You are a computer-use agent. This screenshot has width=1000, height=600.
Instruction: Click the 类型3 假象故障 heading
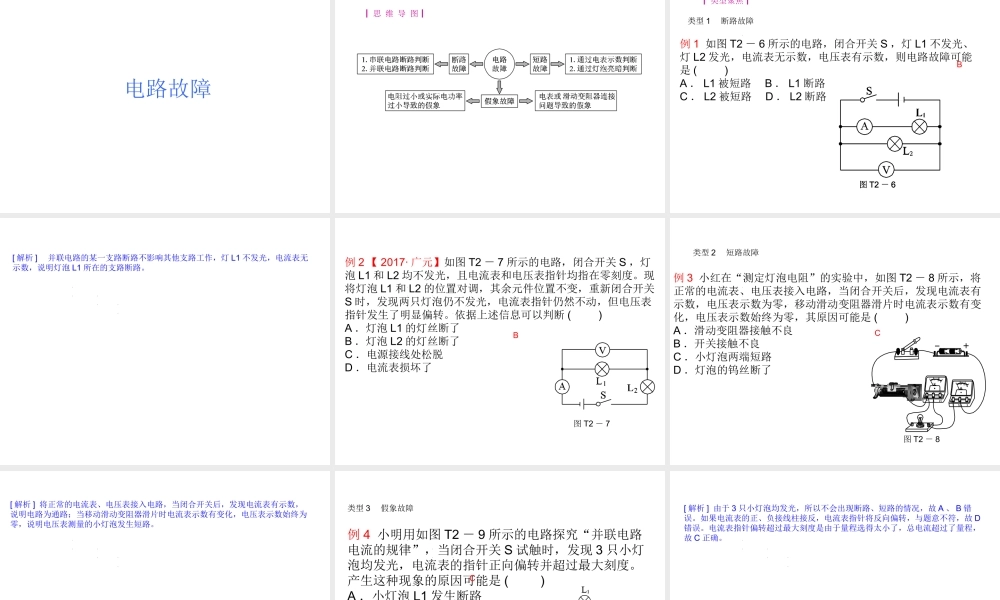(381, 508)
